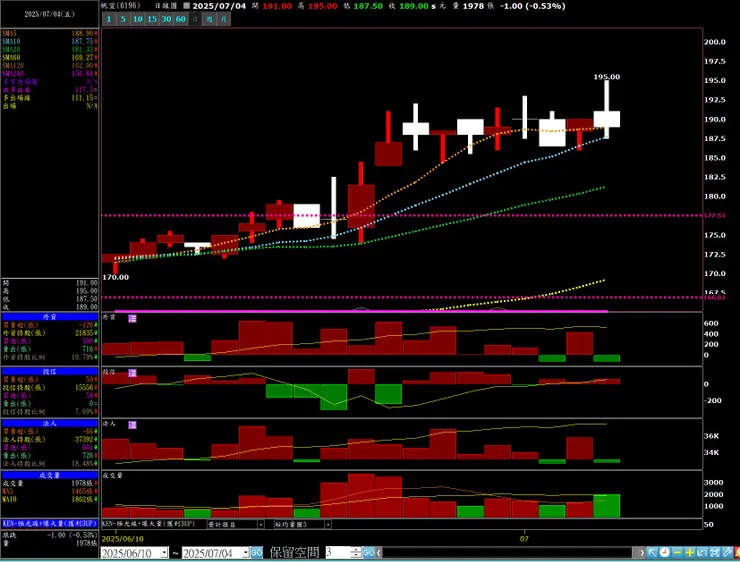Click the SMA60 row in the sidebar

pos(50,58)
